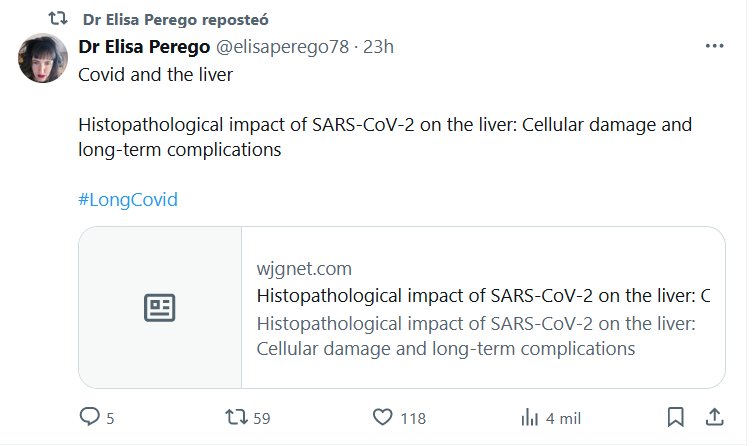
Task: Click the "Dr Elisa Perego reposteó" label
Action: 176,19
